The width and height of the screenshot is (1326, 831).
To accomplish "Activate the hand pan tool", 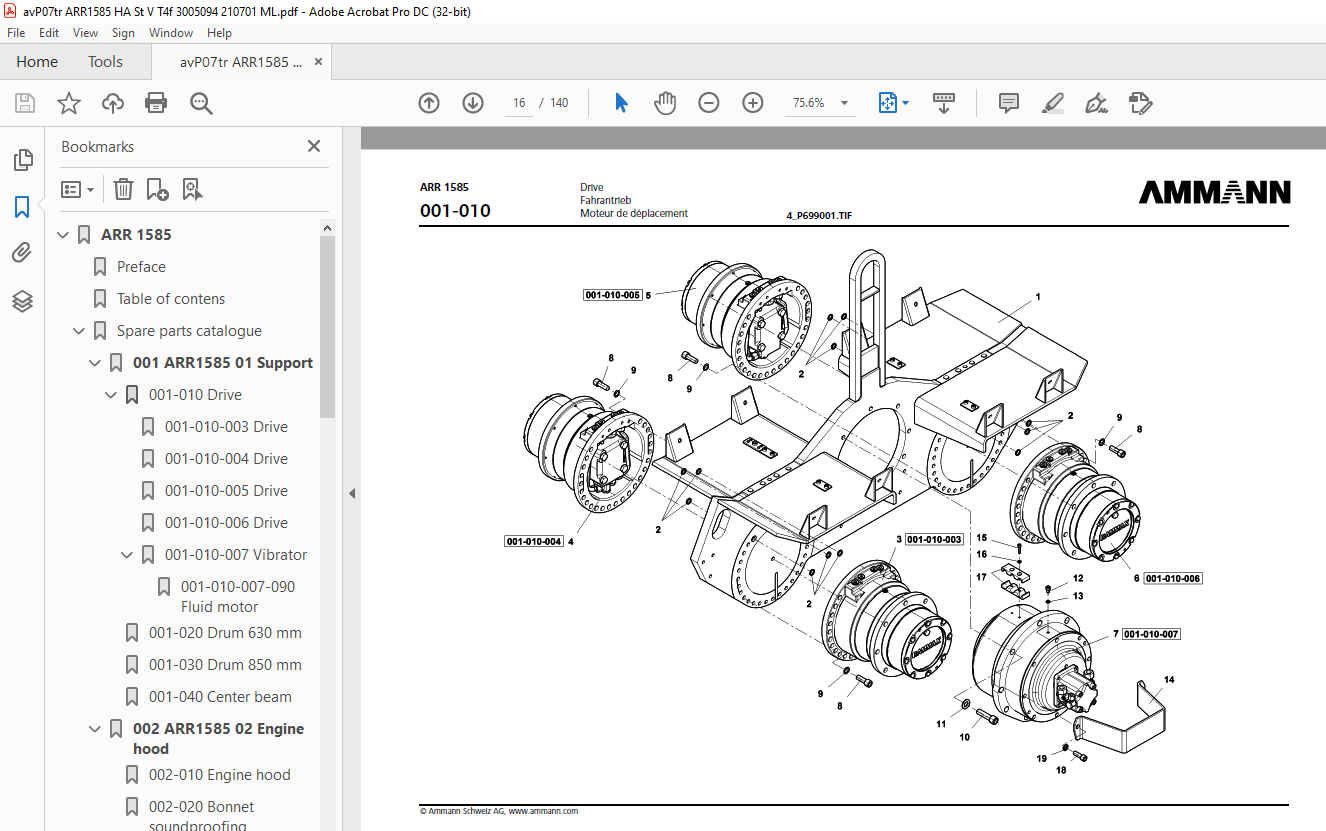I will point(665,103).
